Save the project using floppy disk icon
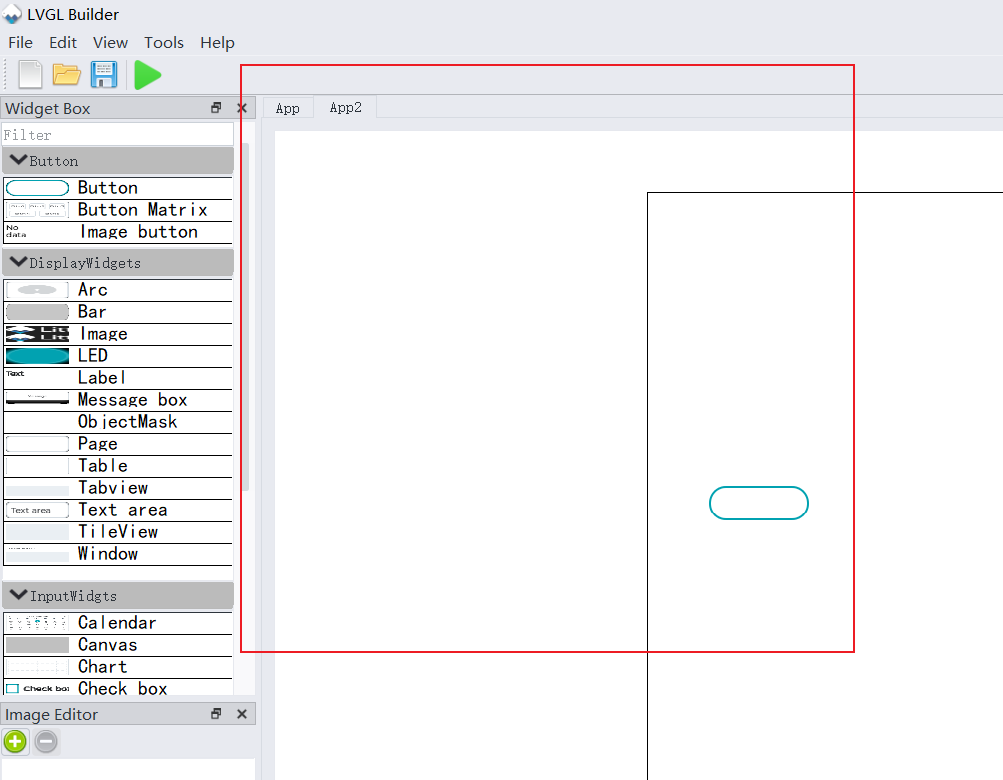Viewport: 1003px width, 780px height. (x=104, y=74)
